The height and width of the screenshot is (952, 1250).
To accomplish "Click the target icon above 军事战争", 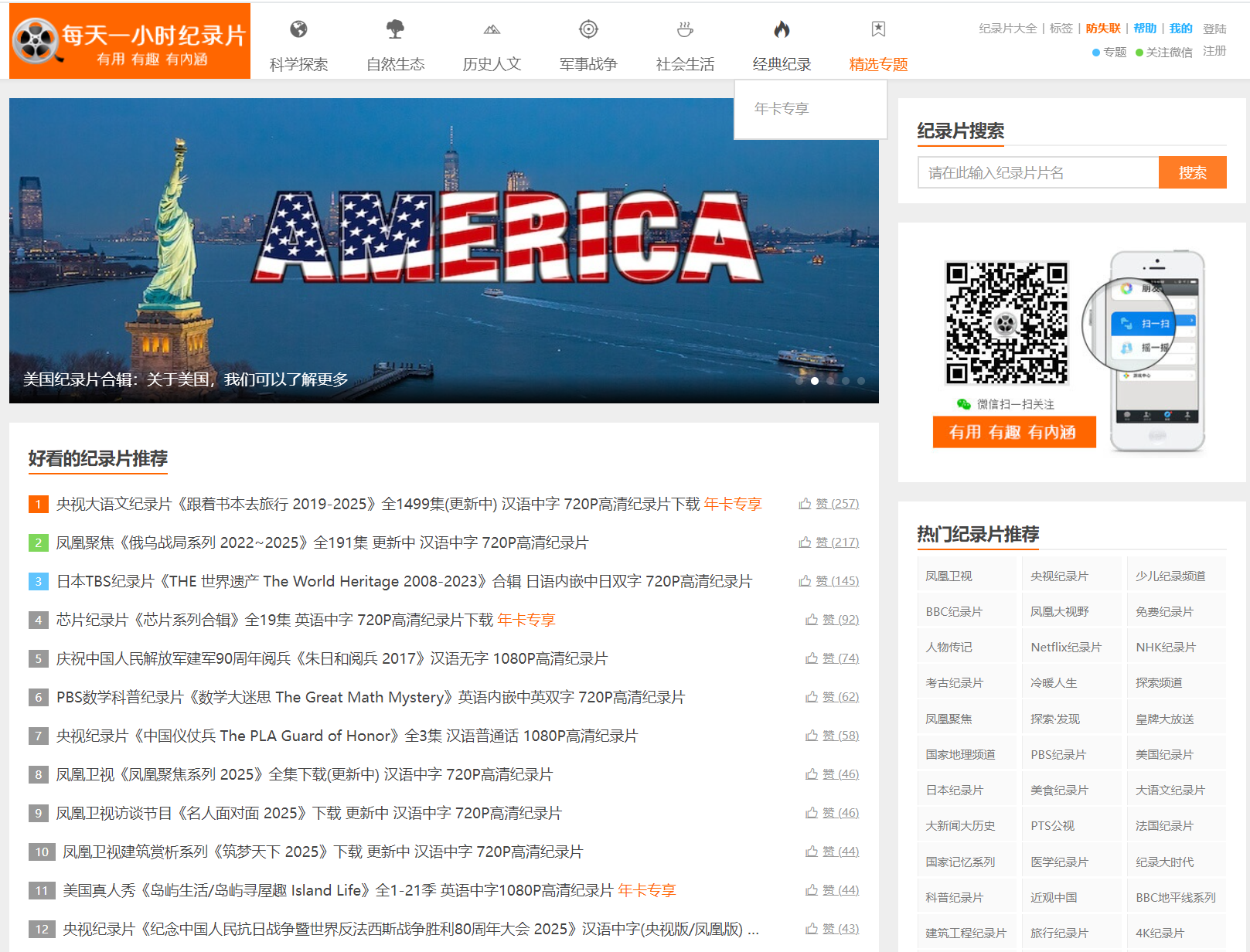I will (x=588, y=29).
